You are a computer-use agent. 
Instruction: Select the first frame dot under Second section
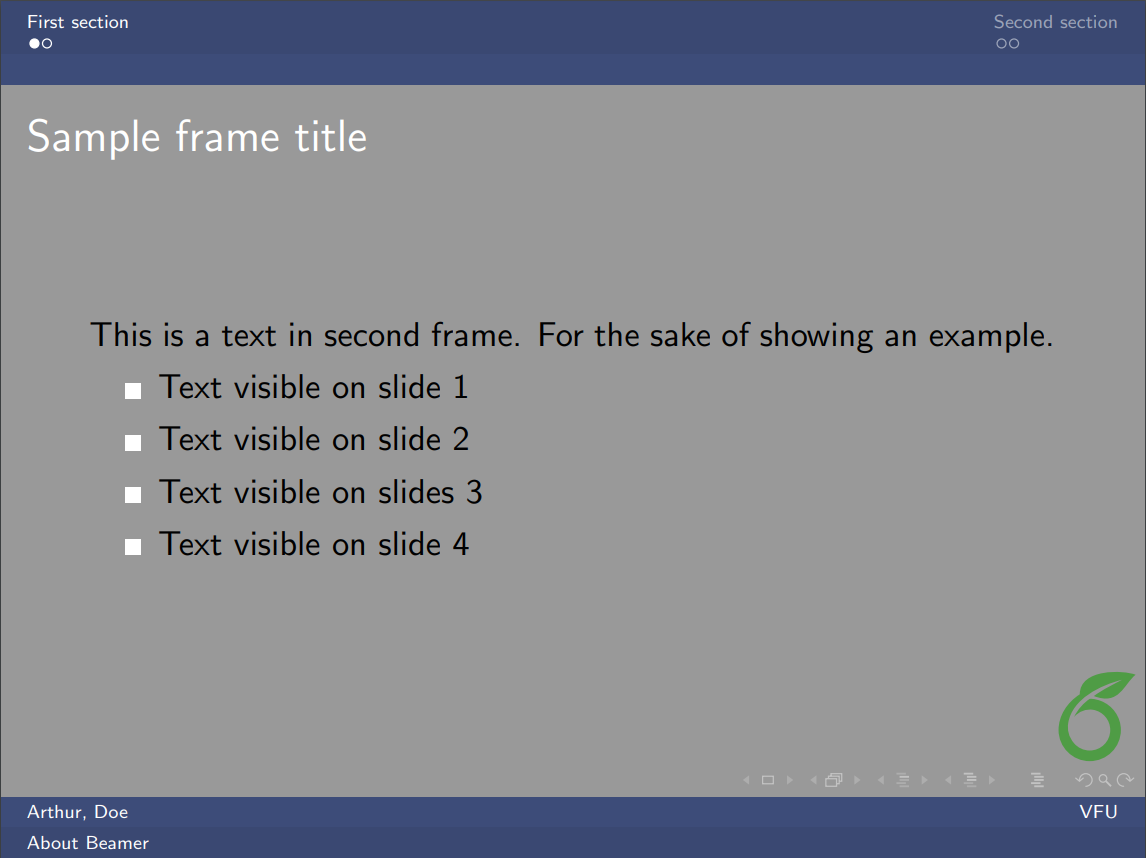(x=1001, y=44)
